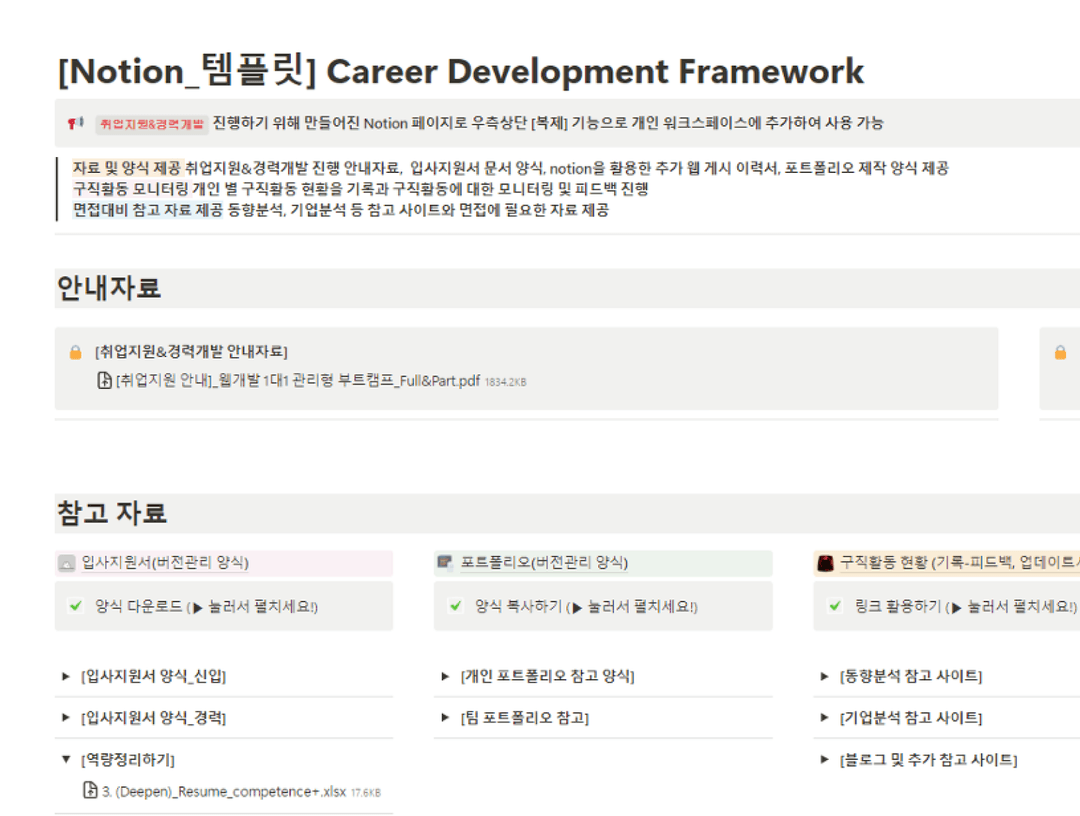Expand the [입사지원서 양식_신입] toggle
The image size is (1080, 816).
click(66, 676)
